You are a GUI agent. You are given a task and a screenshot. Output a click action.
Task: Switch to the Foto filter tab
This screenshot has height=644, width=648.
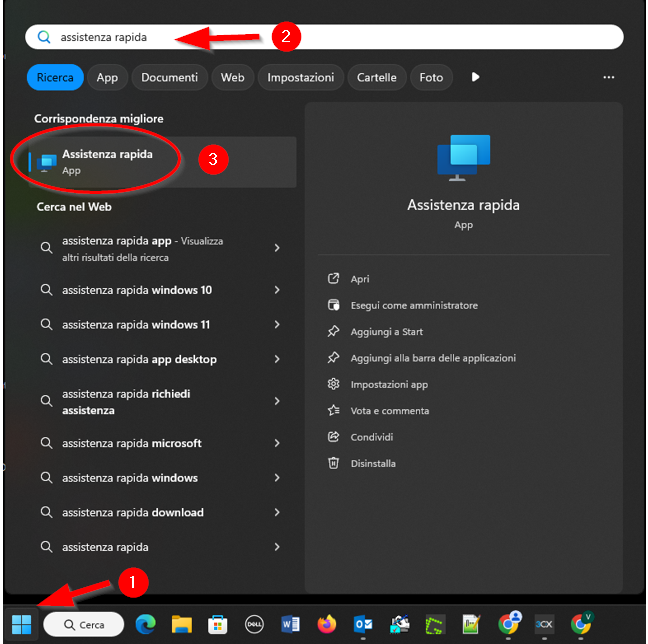click(431, 77)
